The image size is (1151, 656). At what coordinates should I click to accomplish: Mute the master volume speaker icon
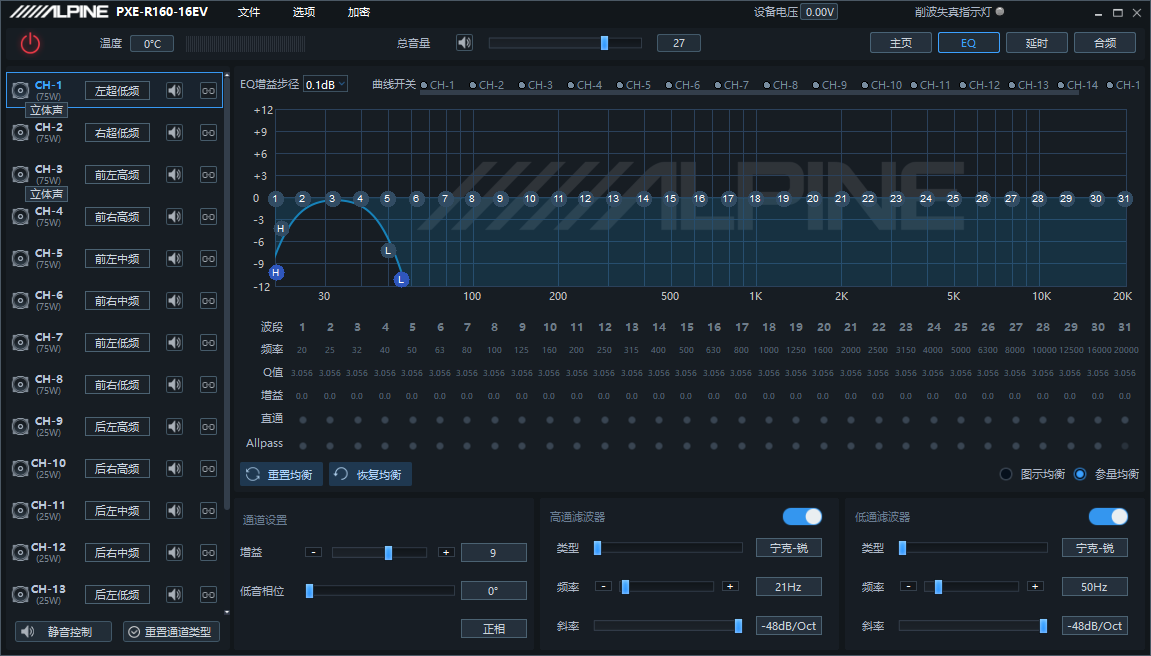pos(464,43)
